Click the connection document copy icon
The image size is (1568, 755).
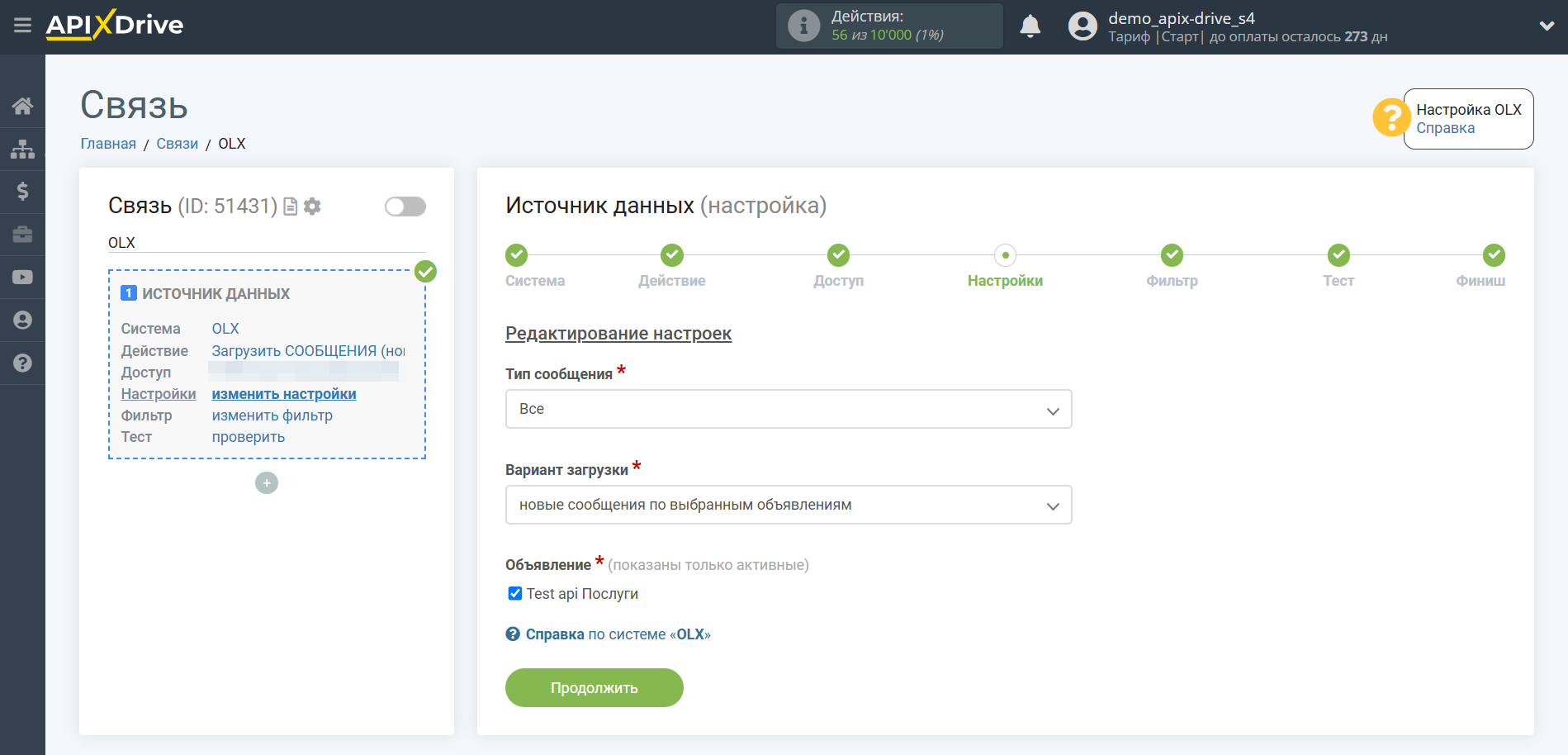coord(291,207)
